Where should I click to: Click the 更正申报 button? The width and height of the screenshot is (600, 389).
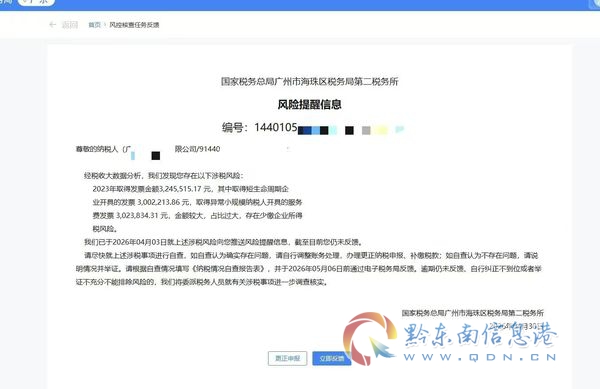point(287,358)
